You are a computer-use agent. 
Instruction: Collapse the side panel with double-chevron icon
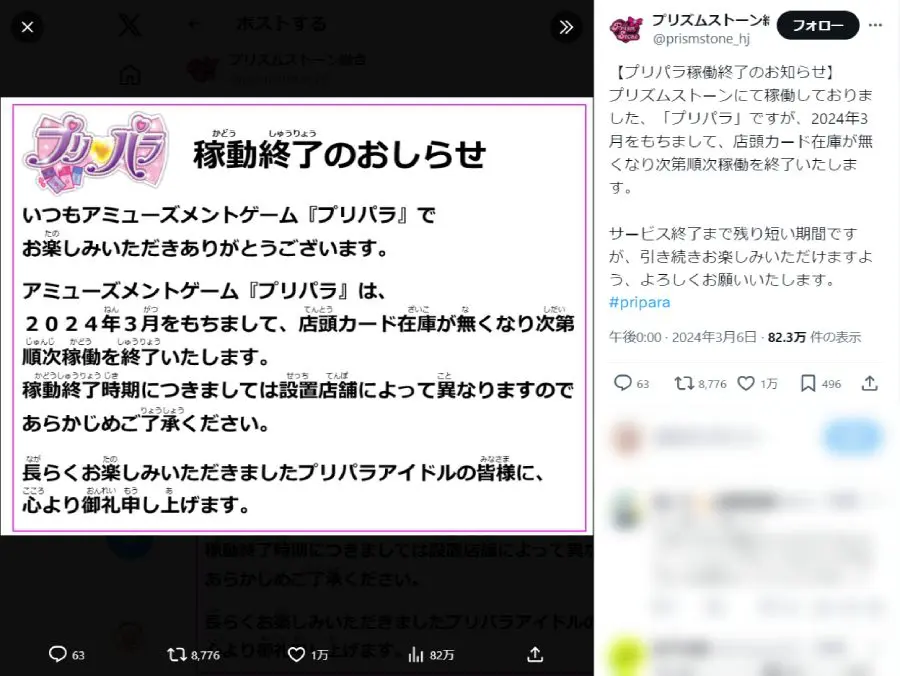pyautogui.click(x=566, y=27)
